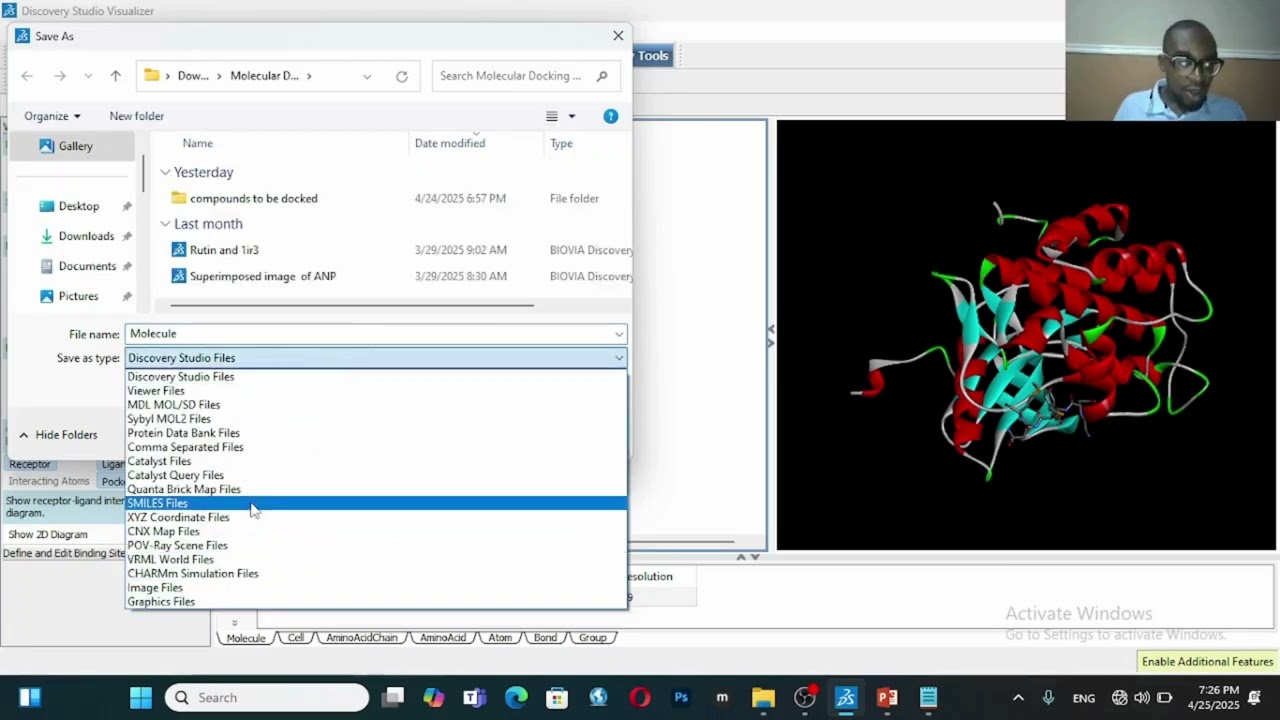The width and height of the screenshot is (1280, 720).
Task: Click Show 2D Diagram link
Action: (48, 534)
